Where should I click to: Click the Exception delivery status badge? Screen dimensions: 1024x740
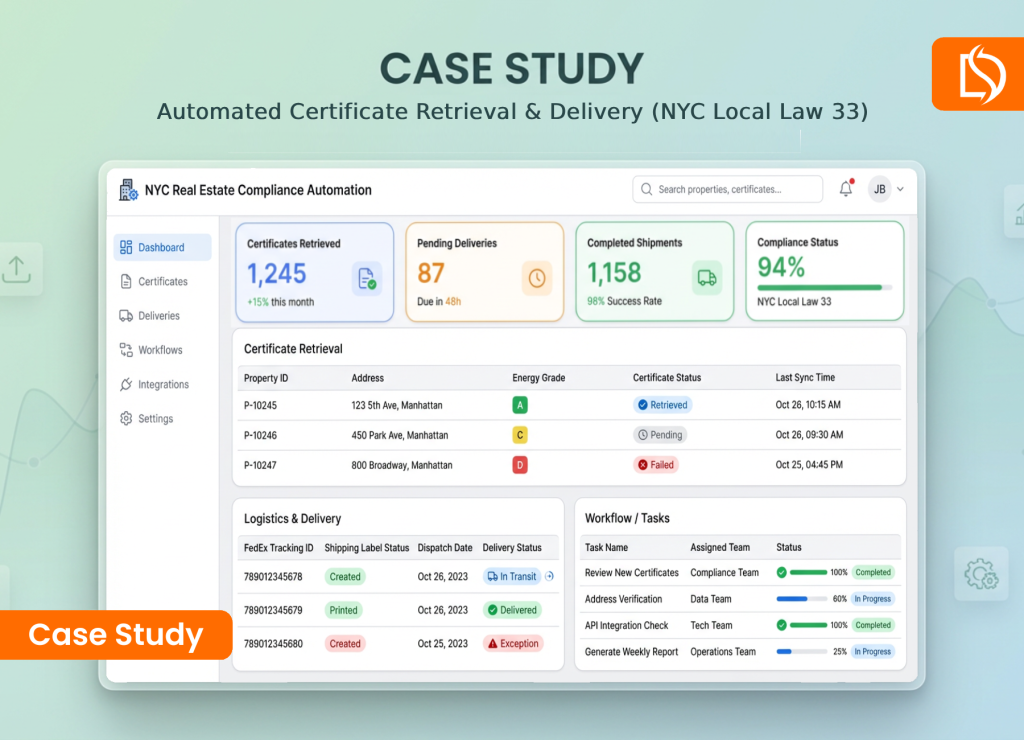point(512,644)
